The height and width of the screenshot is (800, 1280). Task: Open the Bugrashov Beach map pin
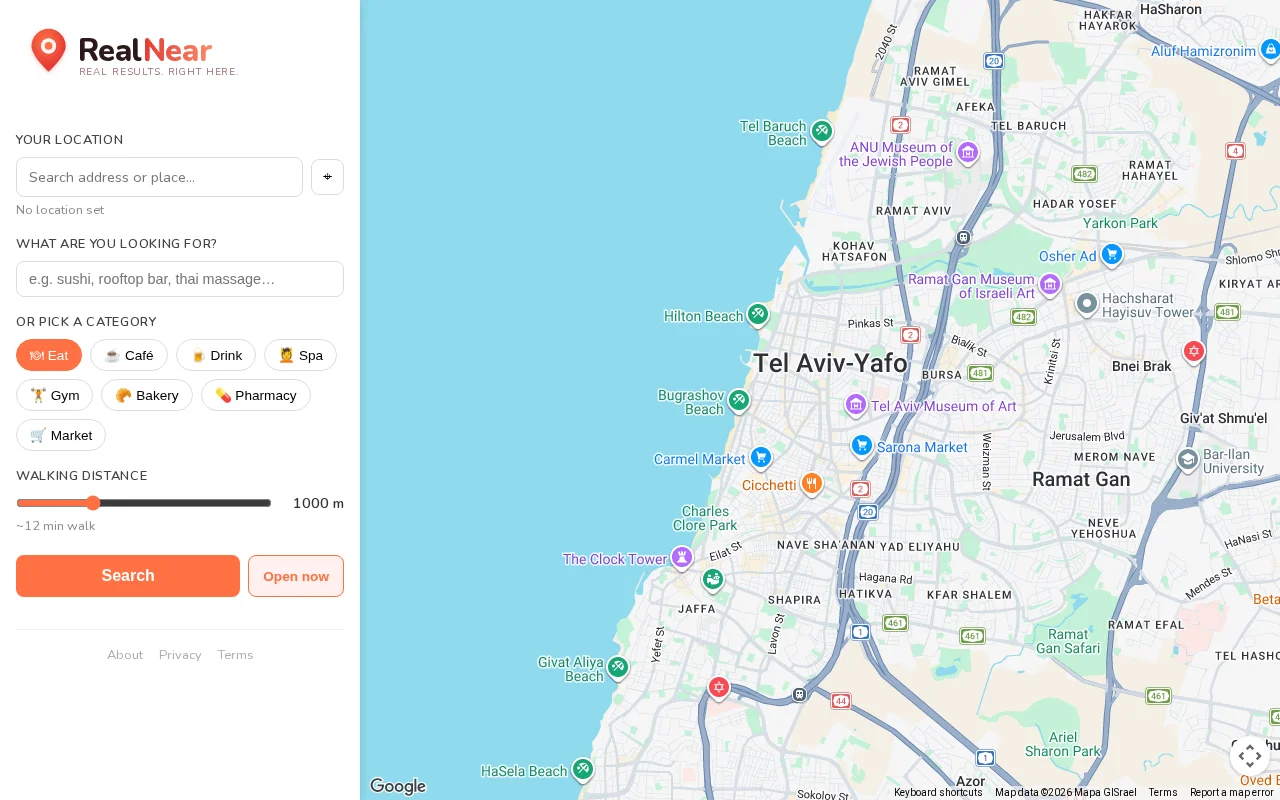pos(739,401)
